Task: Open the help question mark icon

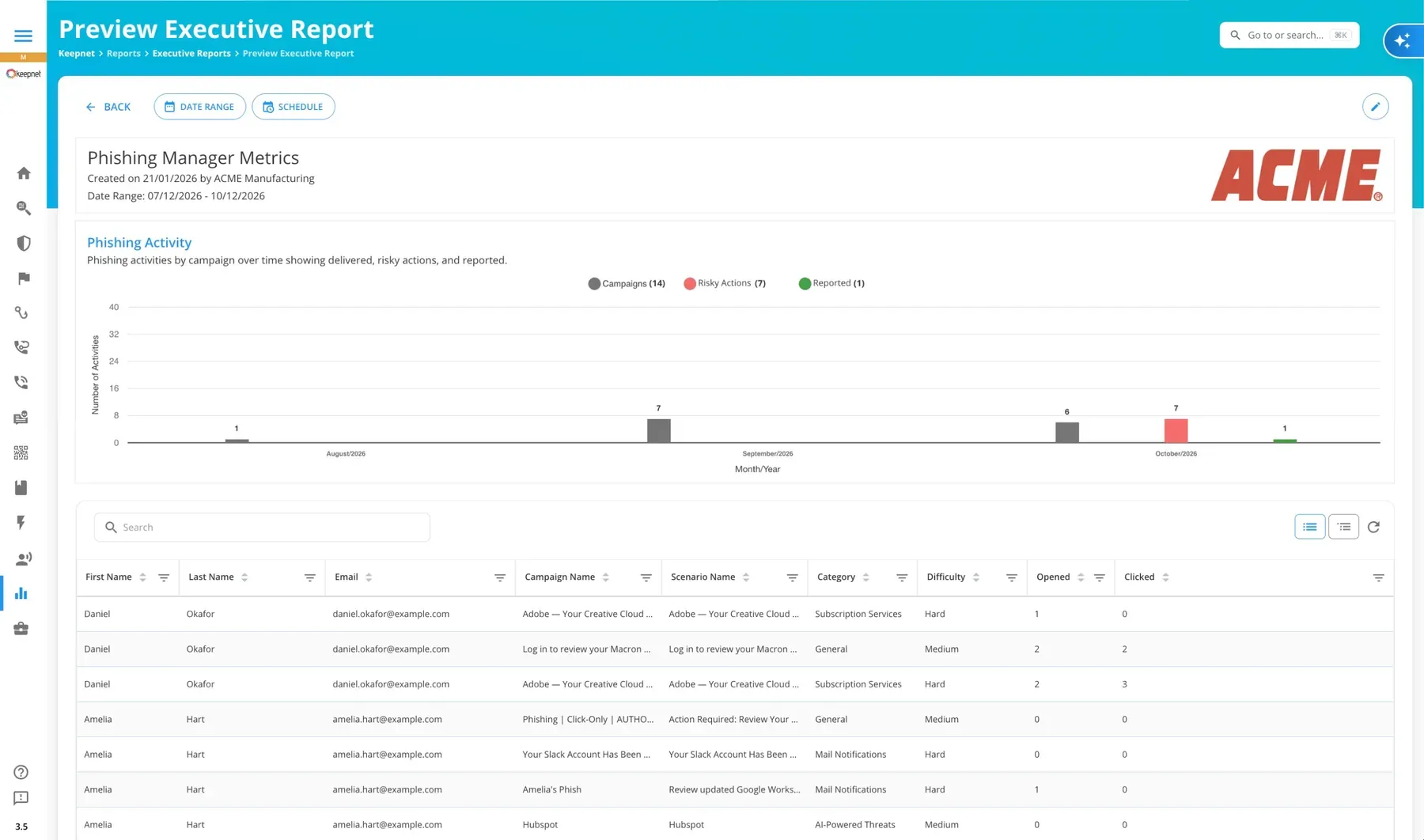Action: tap(21, 772)
